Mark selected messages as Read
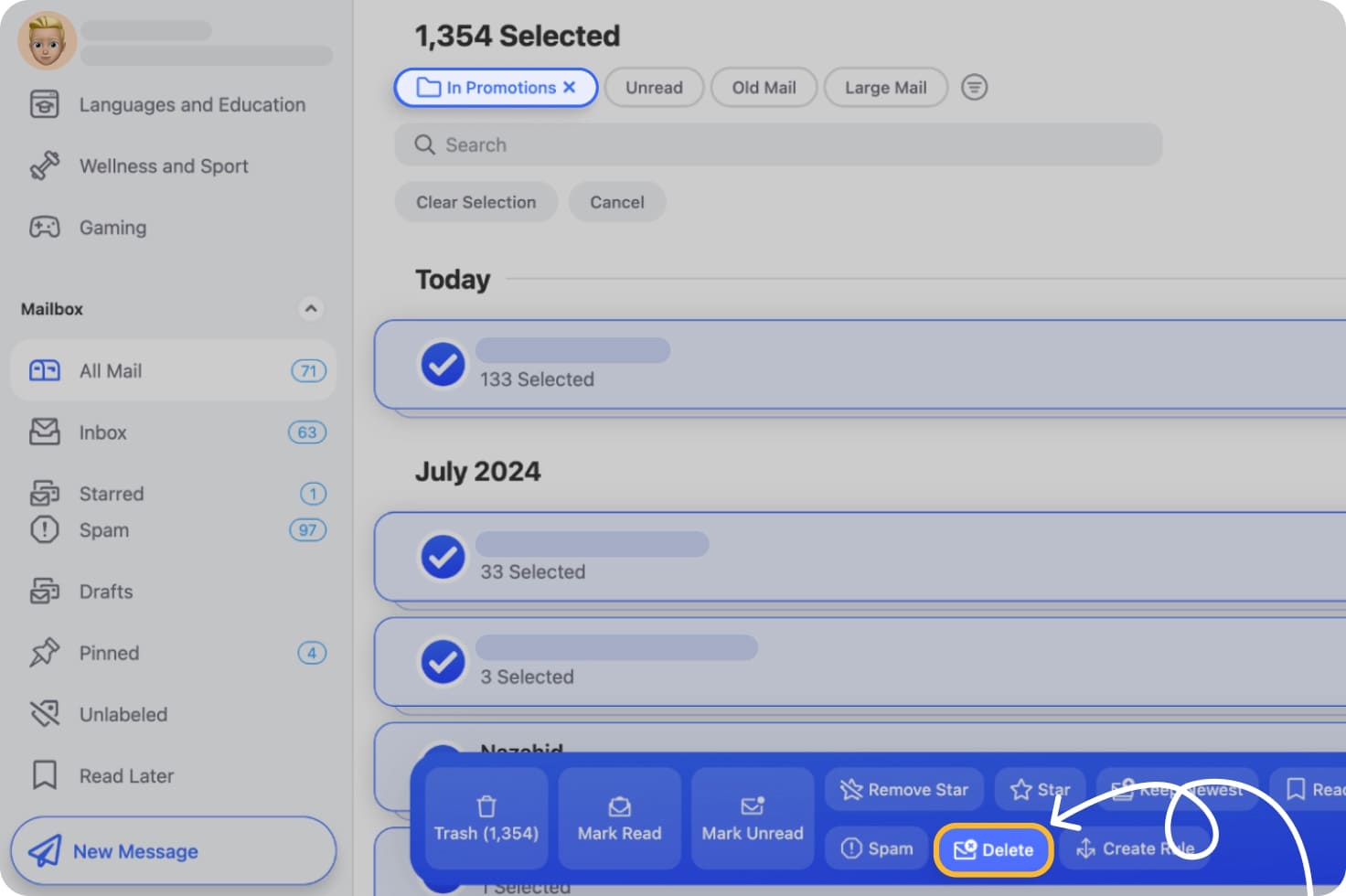Screen dimensions: 1346x896 pyautogui.click(x=619, y=816)
